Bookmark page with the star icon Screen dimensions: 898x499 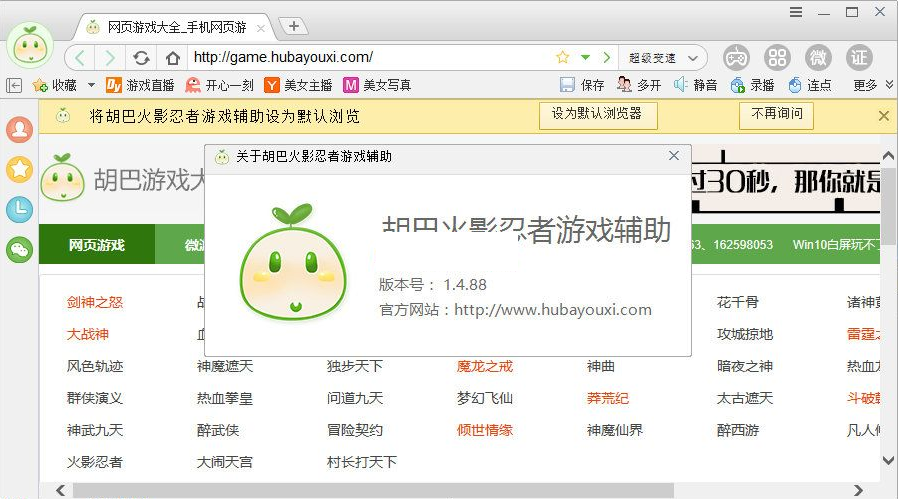[x=563, y=57]
